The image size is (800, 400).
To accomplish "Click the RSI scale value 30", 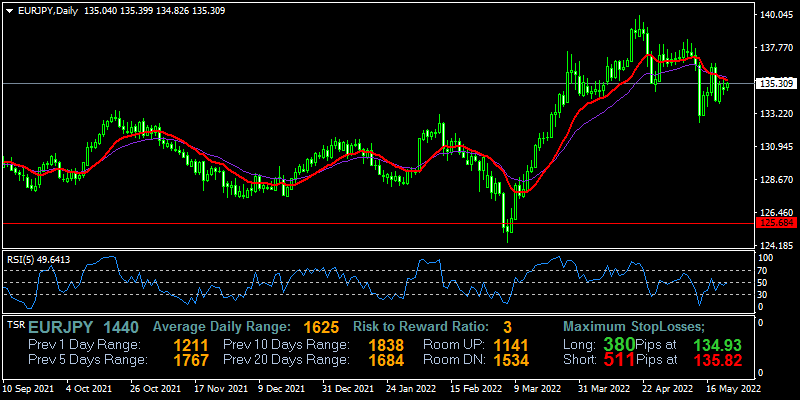I will coord(764,294).
